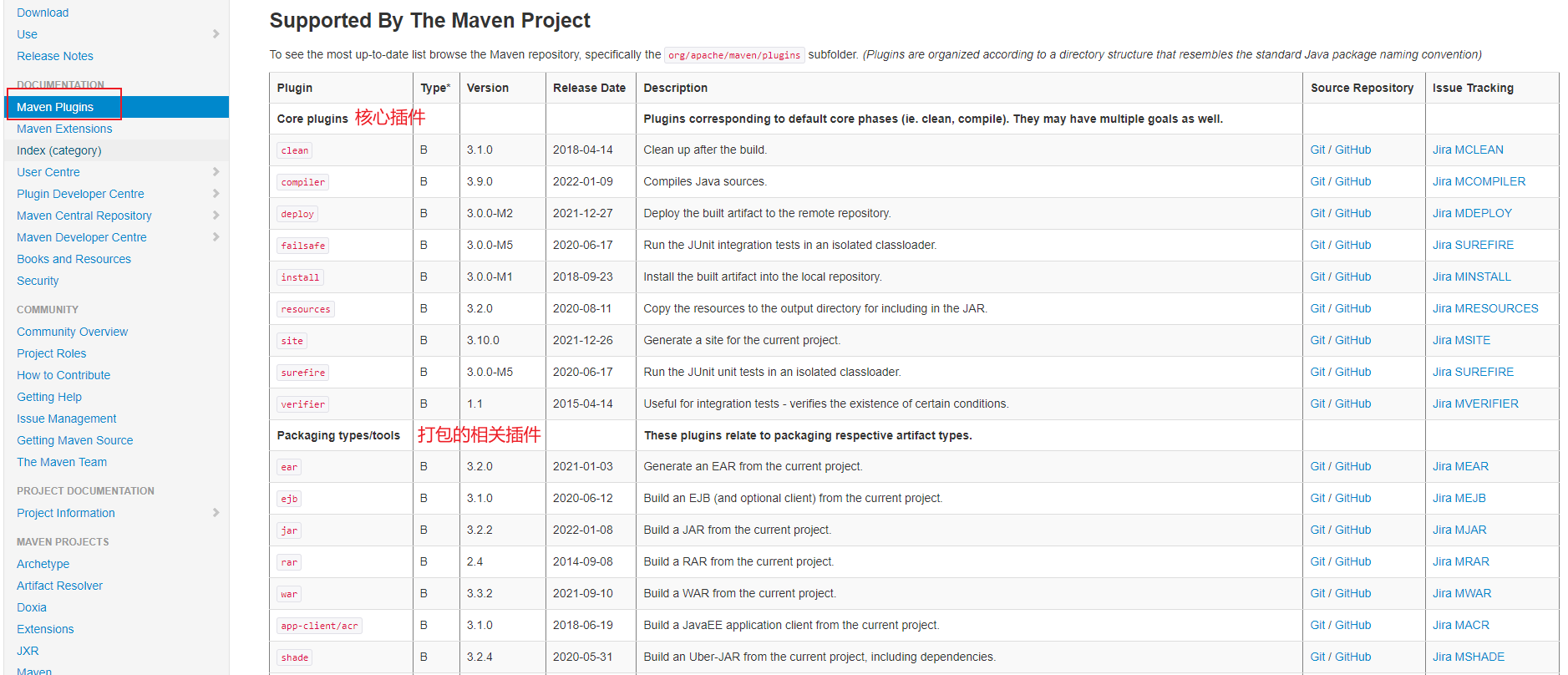Screen dimensions: 1568x675
Task: Open Jira MRESOURCES issue tracker
Action: click(1485, 308)
